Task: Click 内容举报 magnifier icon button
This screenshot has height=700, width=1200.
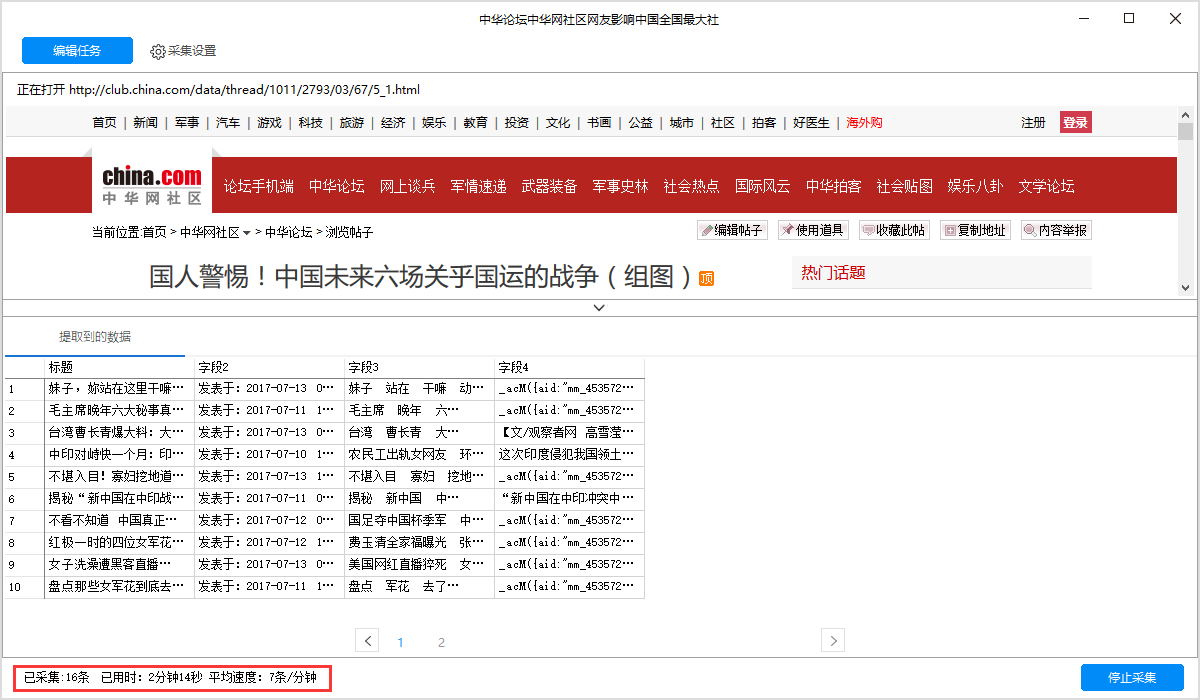Action: (x=1056, y=230)
